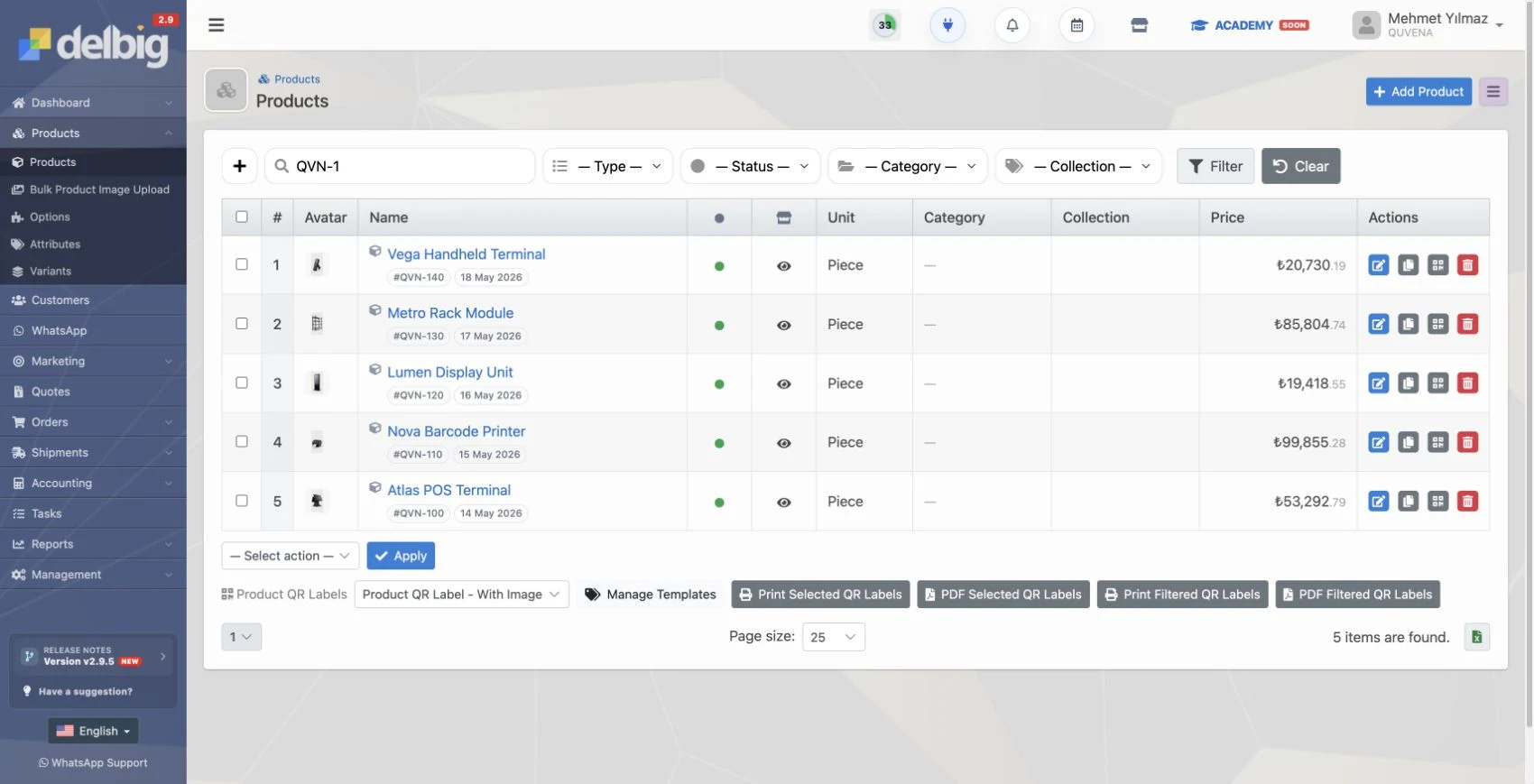Open WhatsApp in sidebar

click(93, 331)
